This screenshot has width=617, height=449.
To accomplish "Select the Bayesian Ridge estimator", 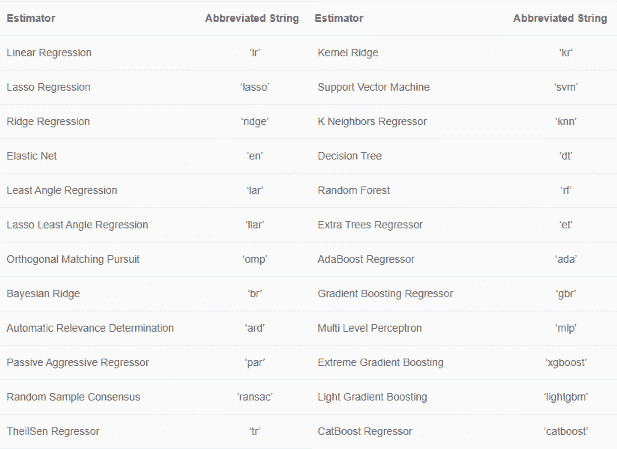I will pyautogui.click(x=43, y=294).
